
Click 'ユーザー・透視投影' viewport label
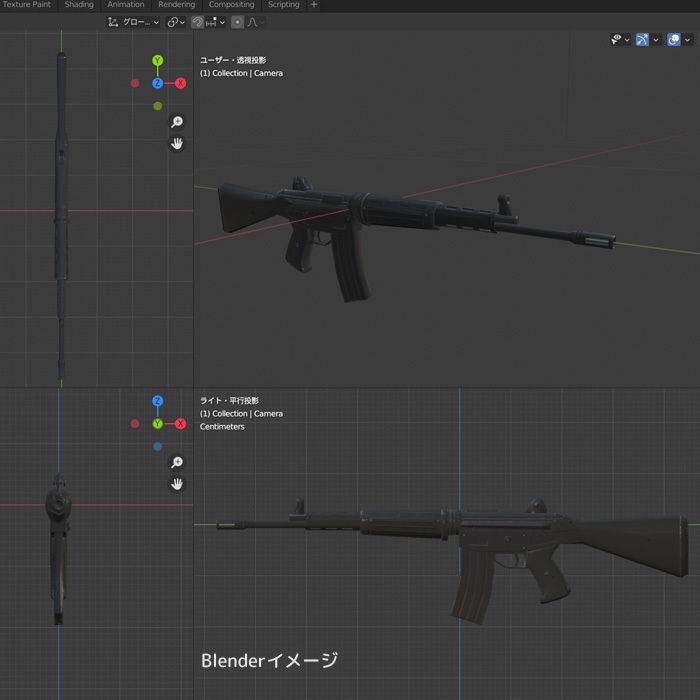[x=233, y=60]
